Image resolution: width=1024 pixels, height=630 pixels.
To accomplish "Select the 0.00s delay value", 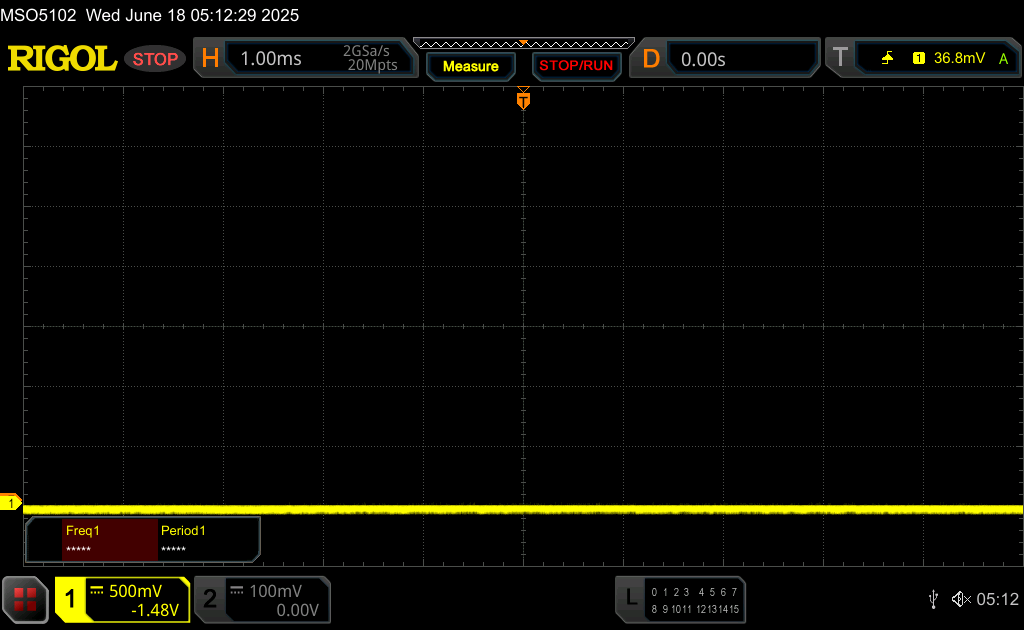I will pyautogui.click(x=703, y=59).
